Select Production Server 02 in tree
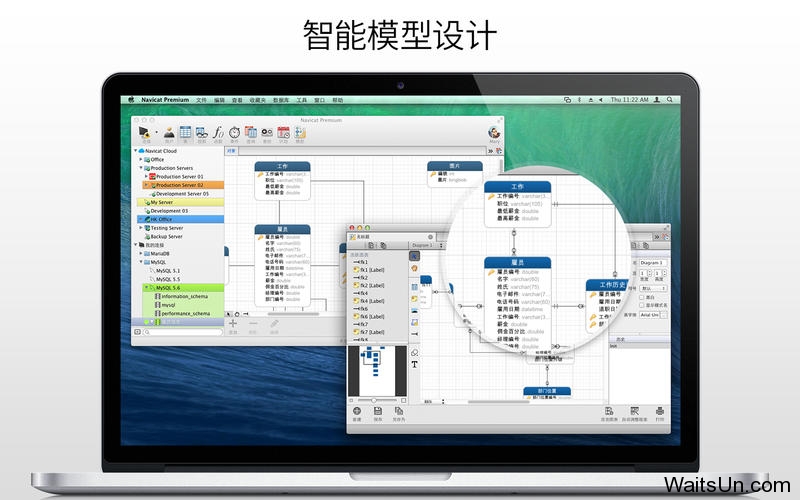This screenshot has height=500, width=800. pos(183,185)
